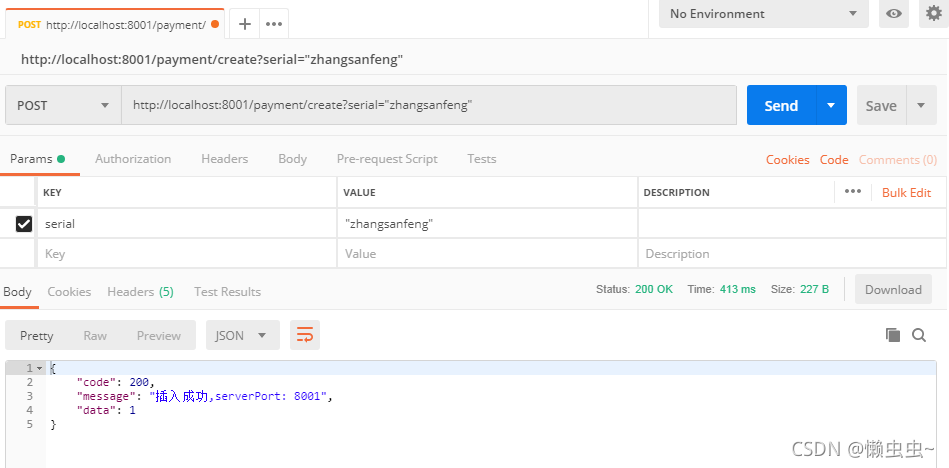The image size is (949, 468).
Task: Open tab options ellipsis menu
Action: pos(274,24)
